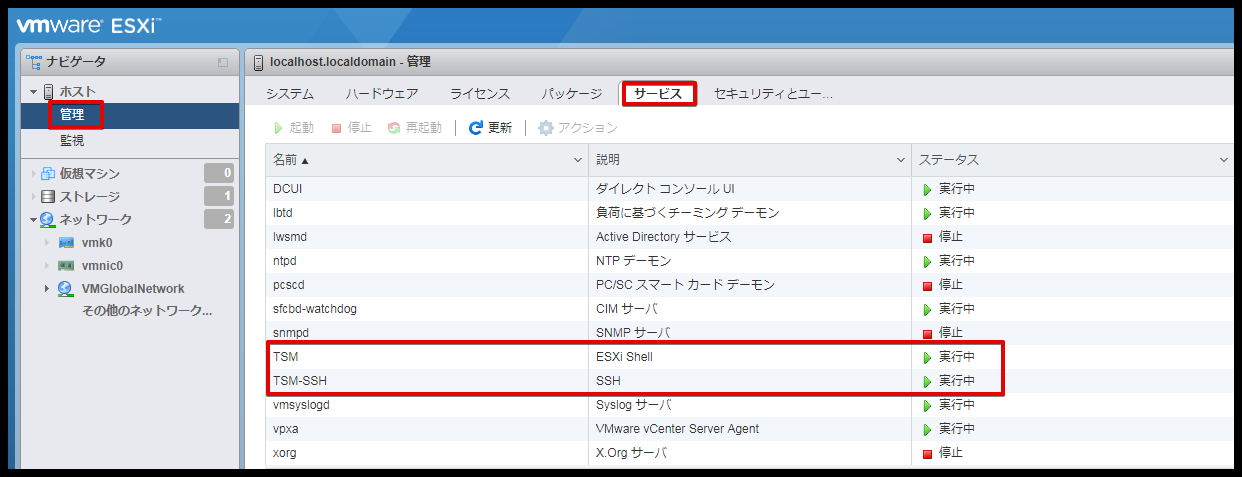Click the vmnic0 NIC icon
Screen dimensions: 1242x477
pyautogui.click(x=66, y=266)
